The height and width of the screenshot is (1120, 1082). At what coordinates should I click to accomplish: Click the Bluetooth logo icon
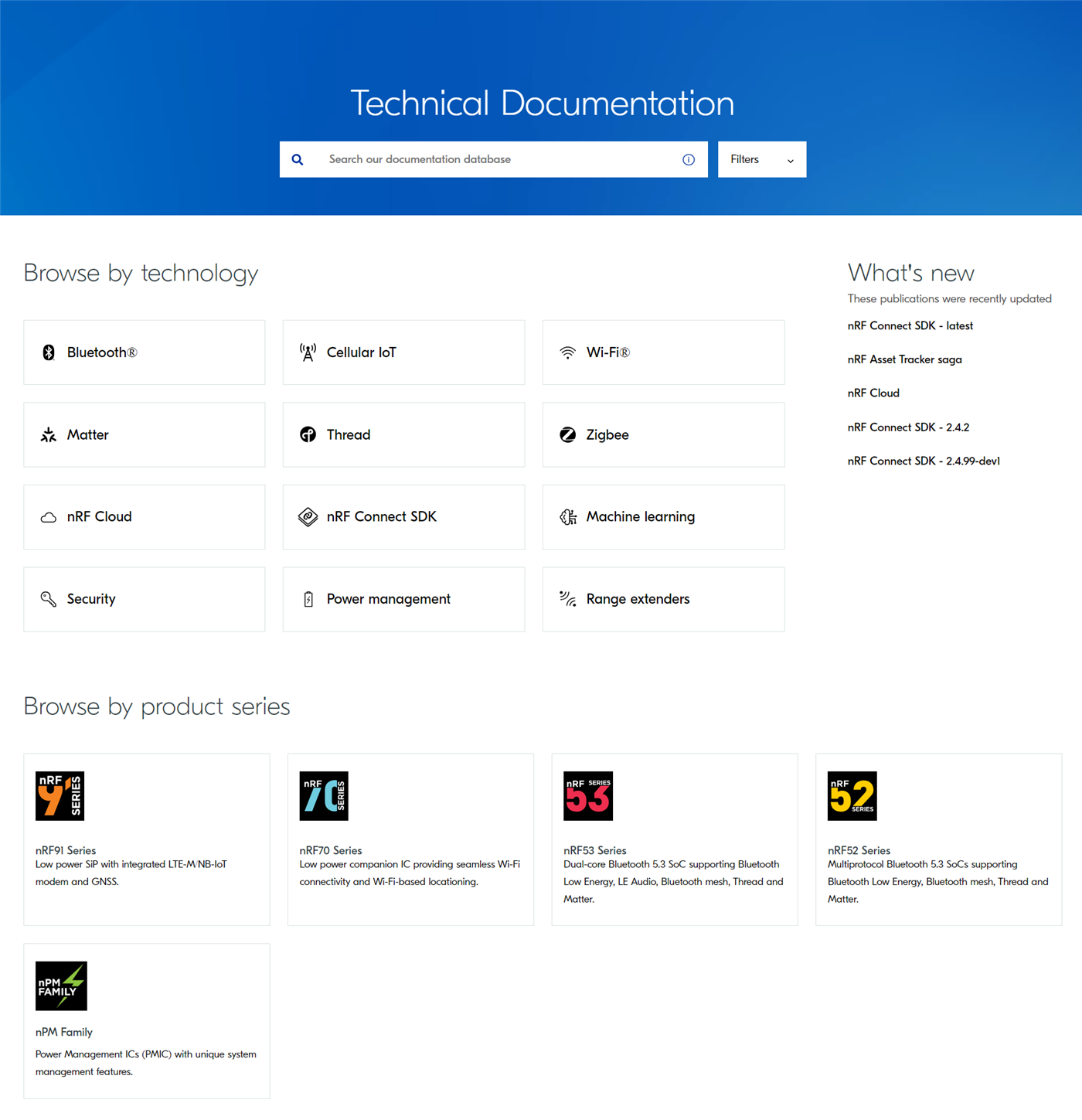point(49,352)
